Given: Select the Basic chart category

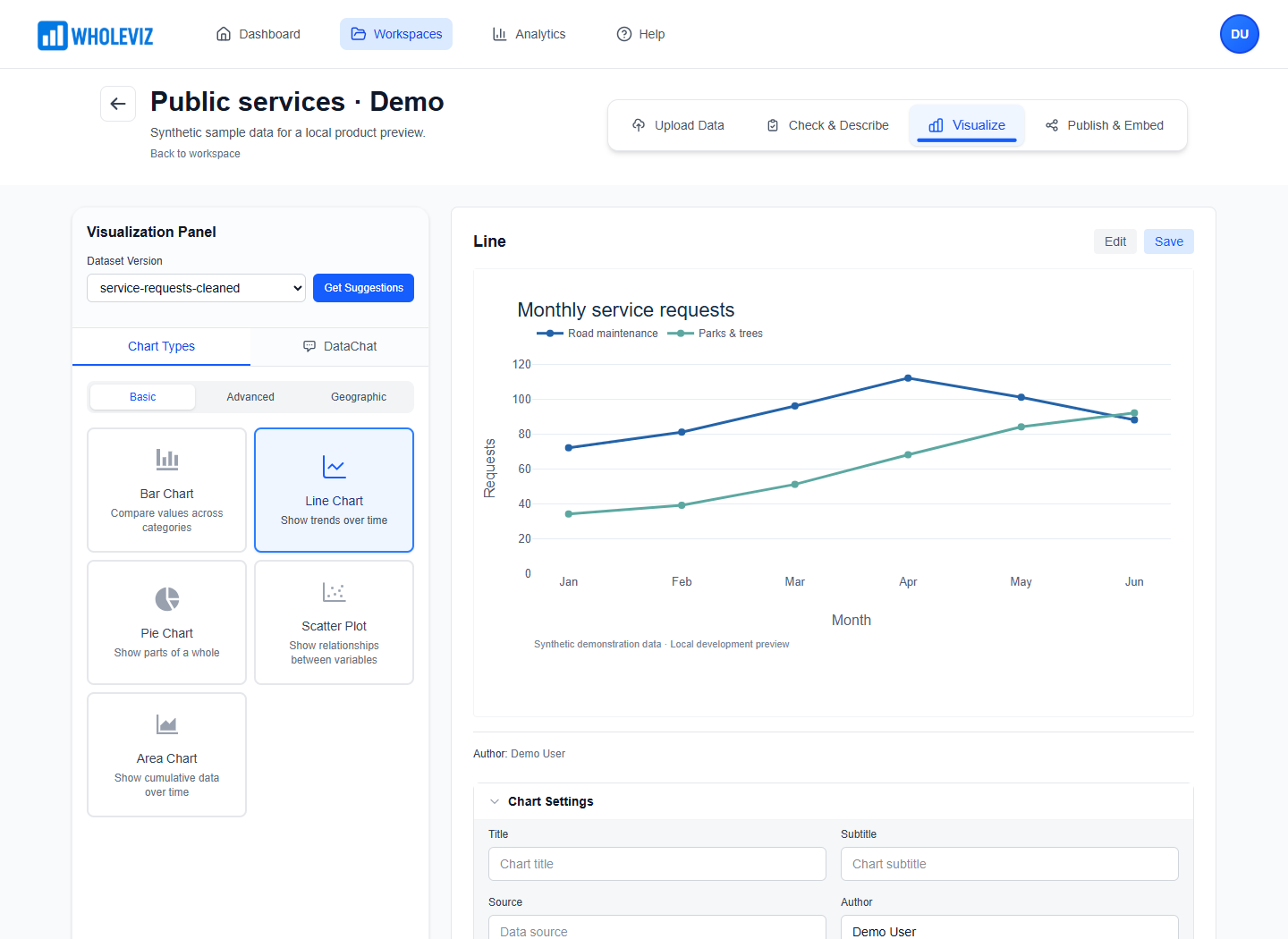Looking at the screenshot, I should pyautogui.click(x=143, y=397).
